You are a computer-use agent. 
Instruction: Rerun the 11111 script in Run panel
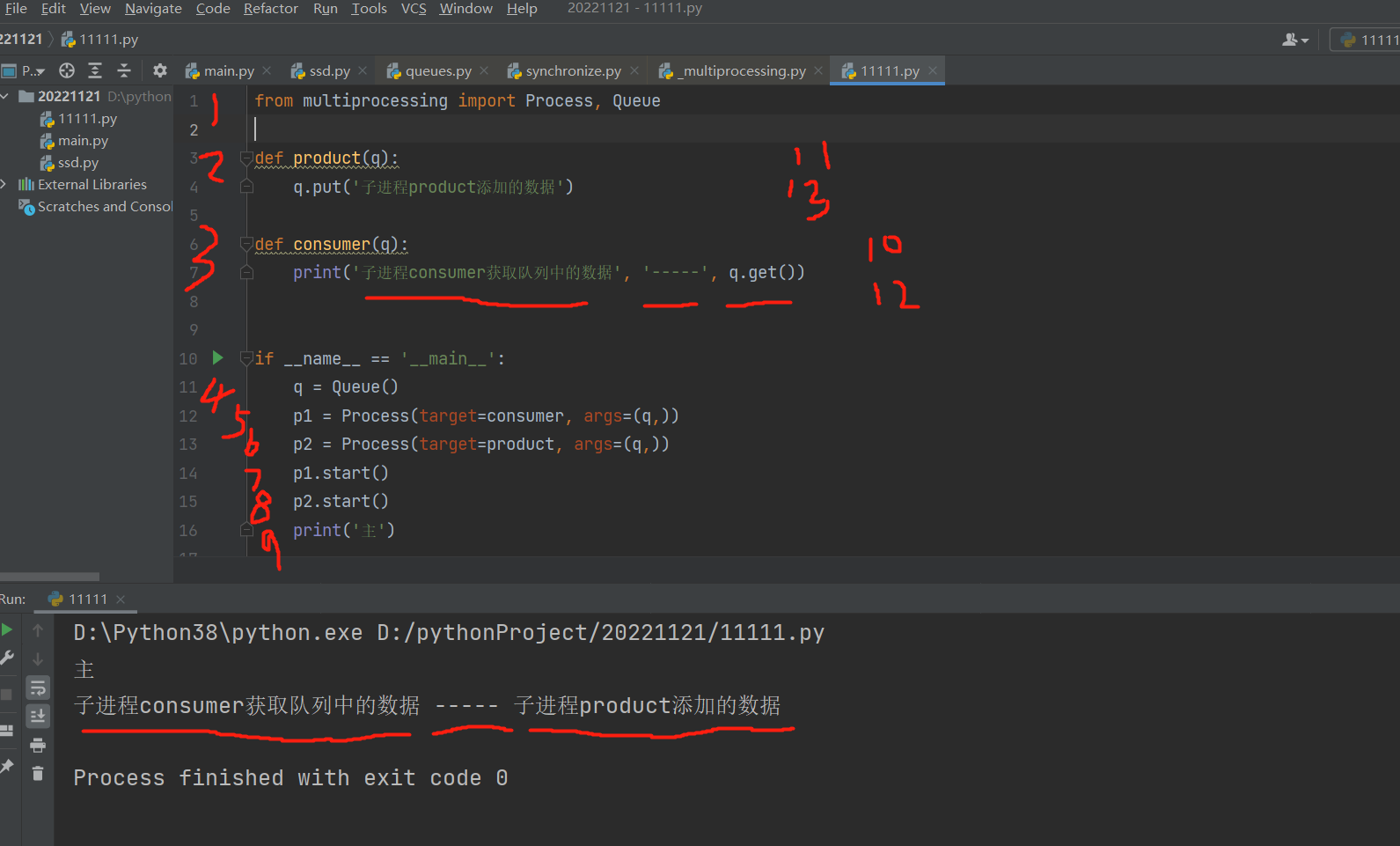pyautogui.click(x=7, y=629)
